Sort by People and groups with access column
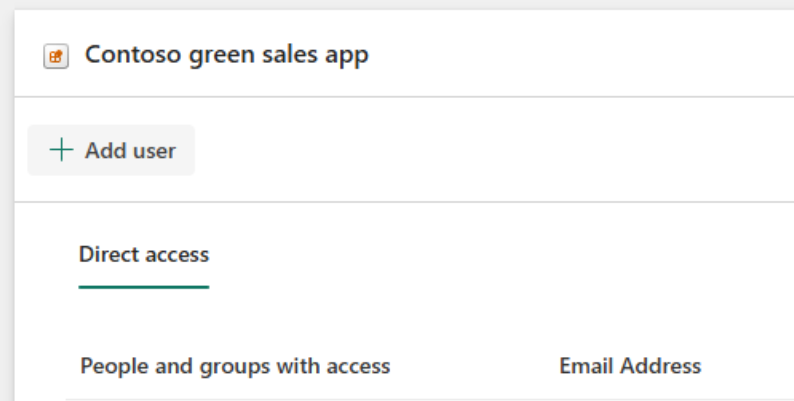 click(x=235, y=366)
